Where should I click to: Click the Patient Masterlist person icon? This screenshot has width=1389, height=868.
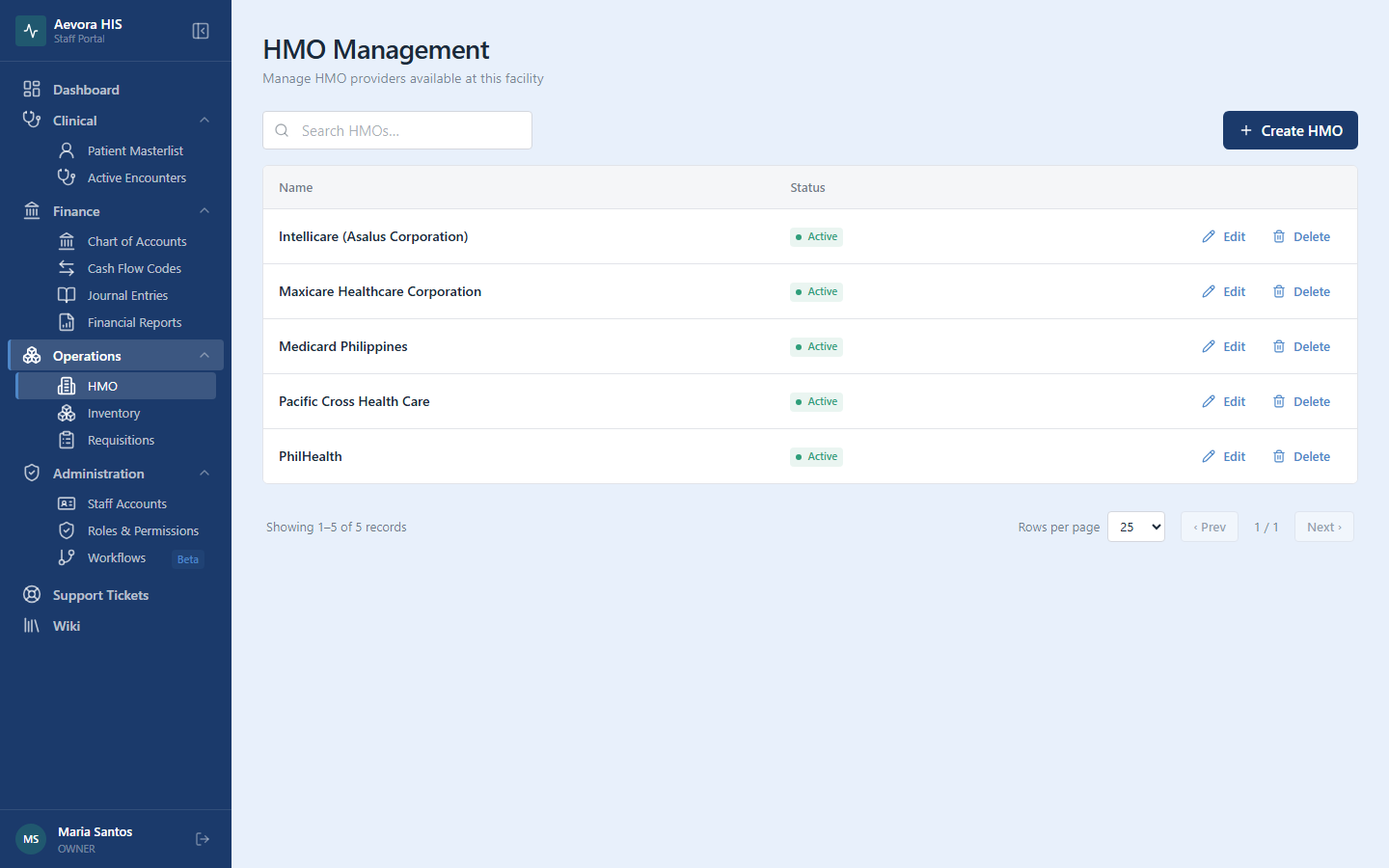coord(67,150)
